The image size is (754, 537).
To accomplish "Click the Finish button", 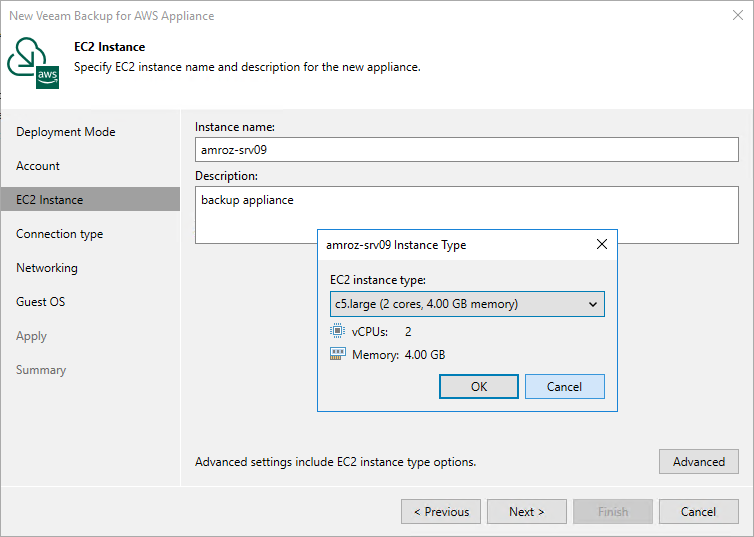I will tap(613, 512).
